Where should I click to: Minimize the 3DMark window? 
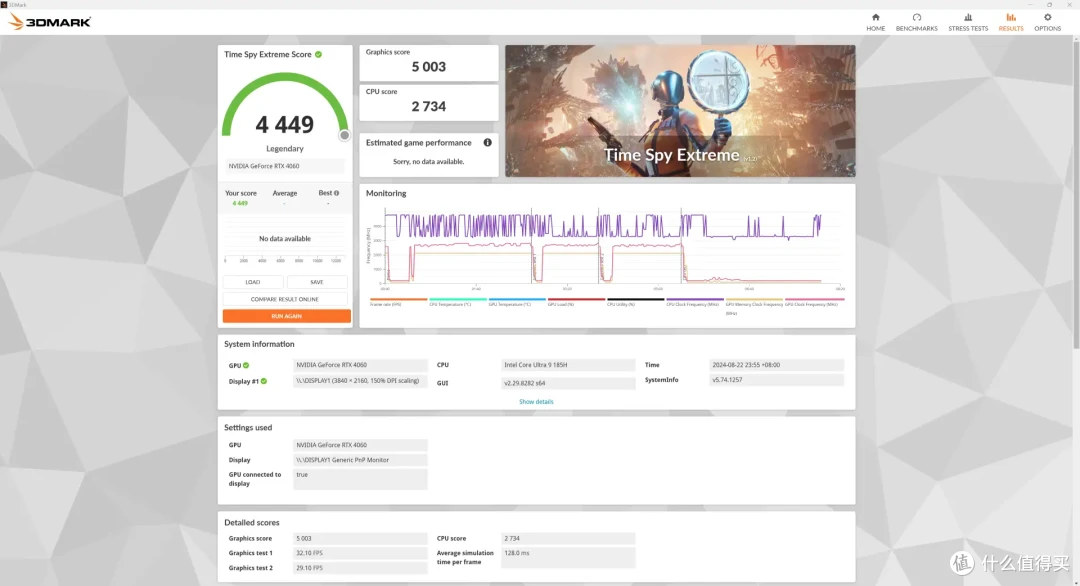tap(1030, 4)
